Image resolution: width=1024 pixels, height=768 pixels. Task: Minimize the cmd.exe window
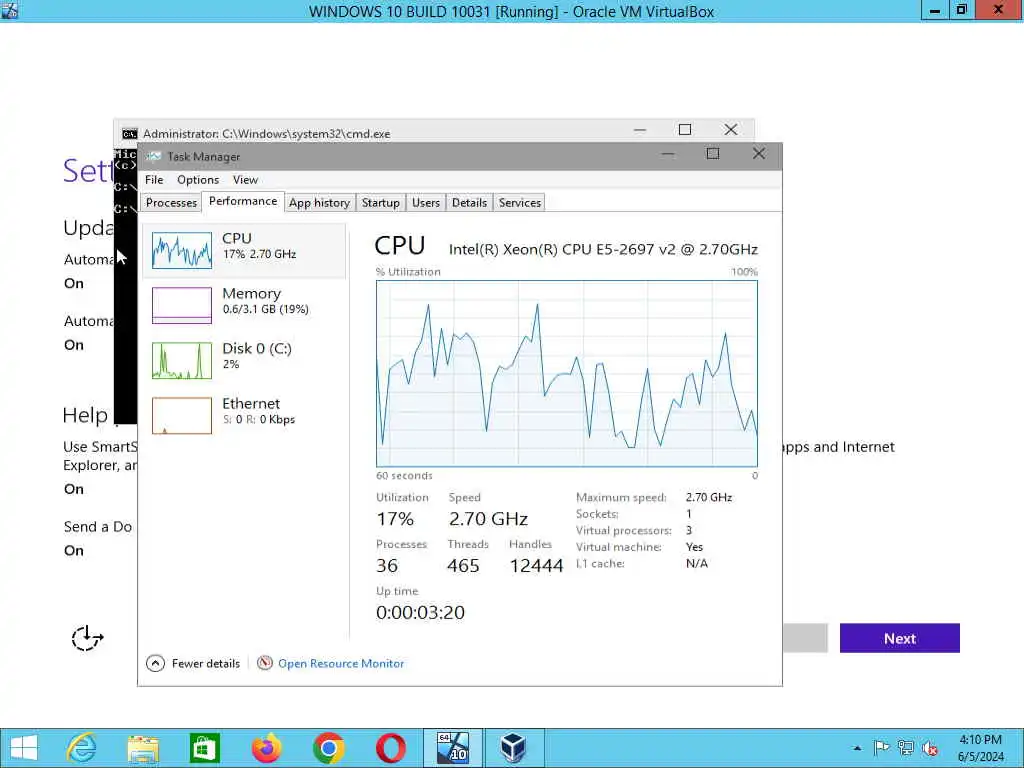coord(640,130)
